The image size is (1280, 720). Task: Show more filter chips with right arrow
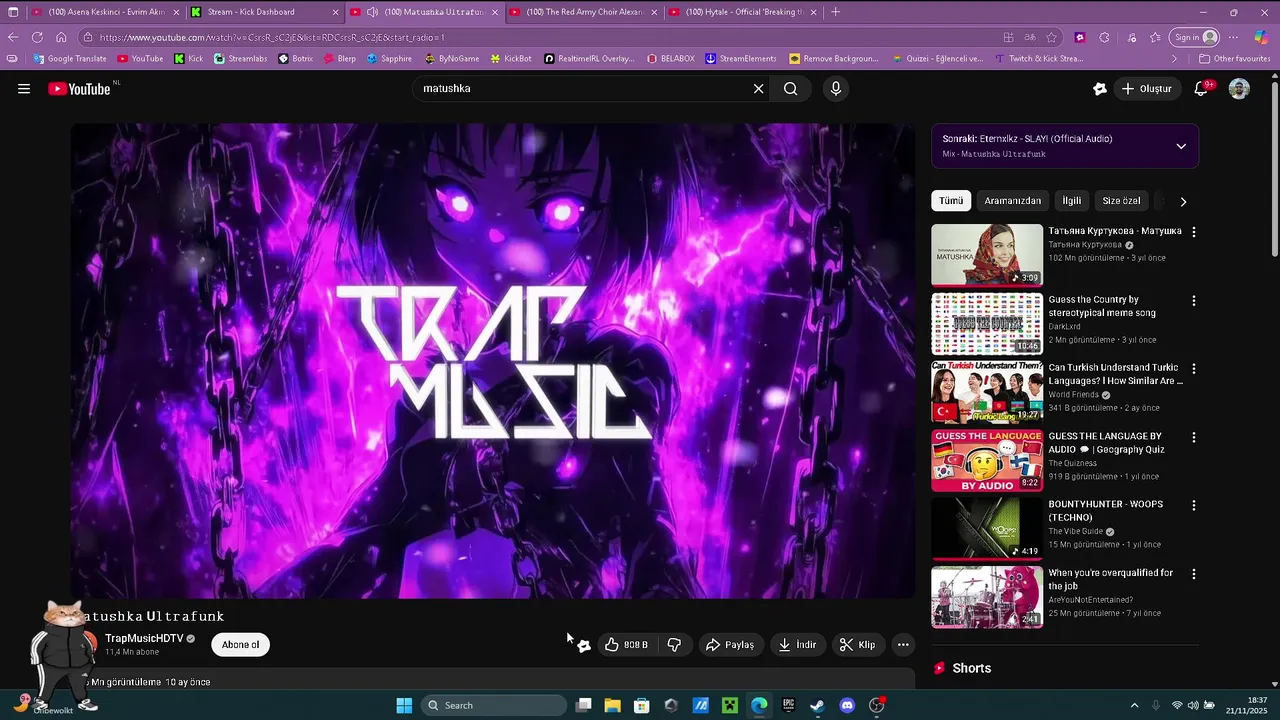[x=1183, y=201]
